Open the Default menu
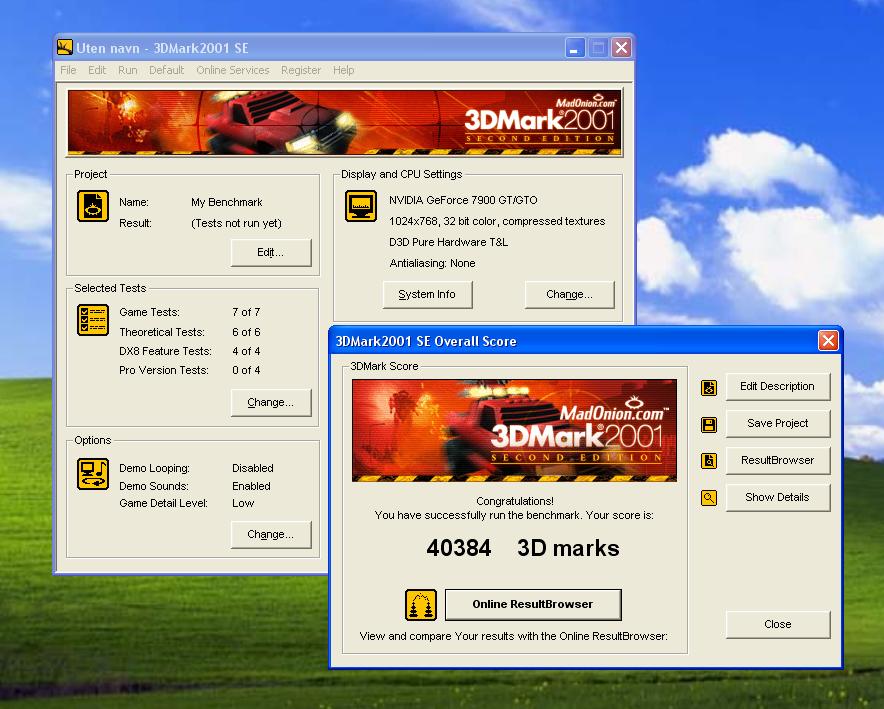Screen dimensions: 884x709 pos(166,70)
